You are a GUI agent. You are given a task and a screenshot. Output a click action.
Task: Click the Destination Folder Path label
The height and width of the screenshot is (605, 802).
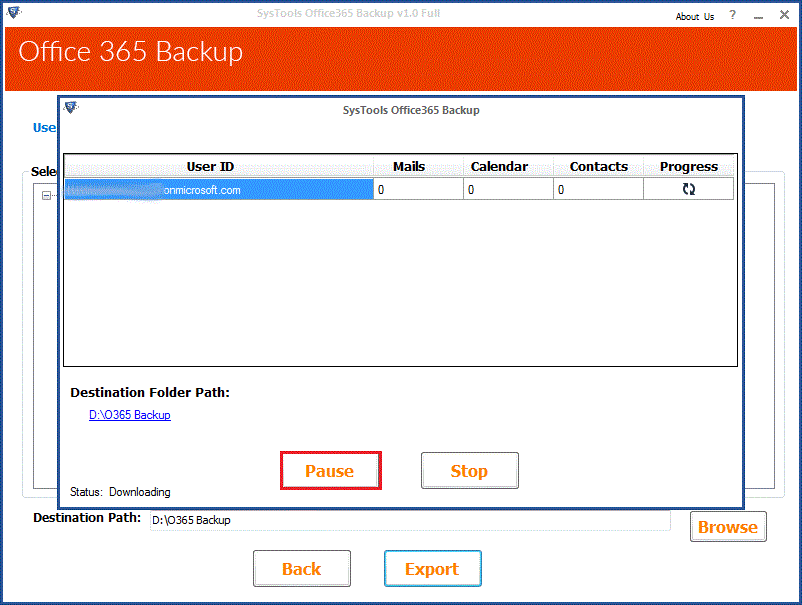point(150,392)
